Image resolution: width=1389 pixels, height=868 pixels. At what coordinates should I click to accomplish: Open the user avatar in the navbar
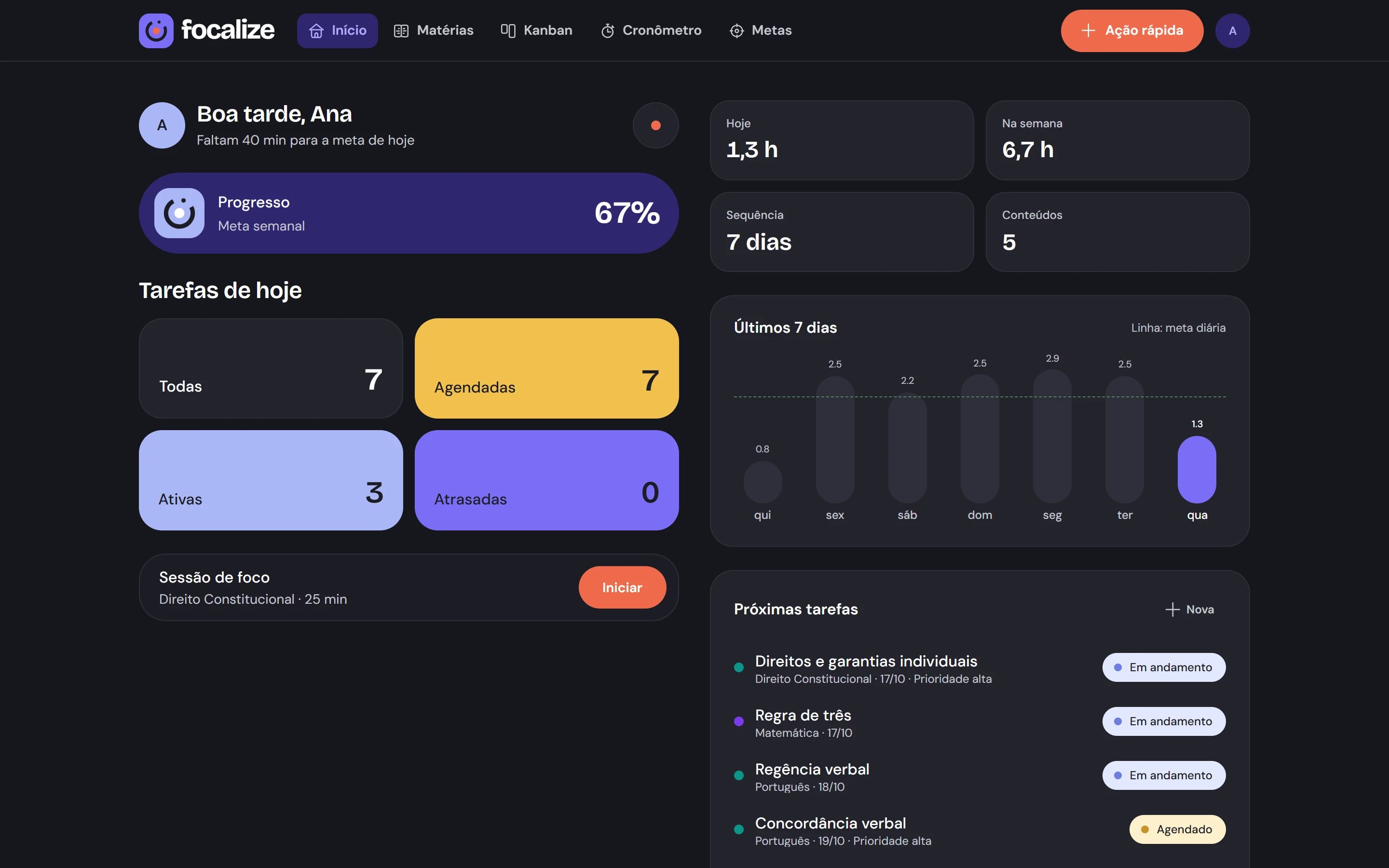[1232, 30]
